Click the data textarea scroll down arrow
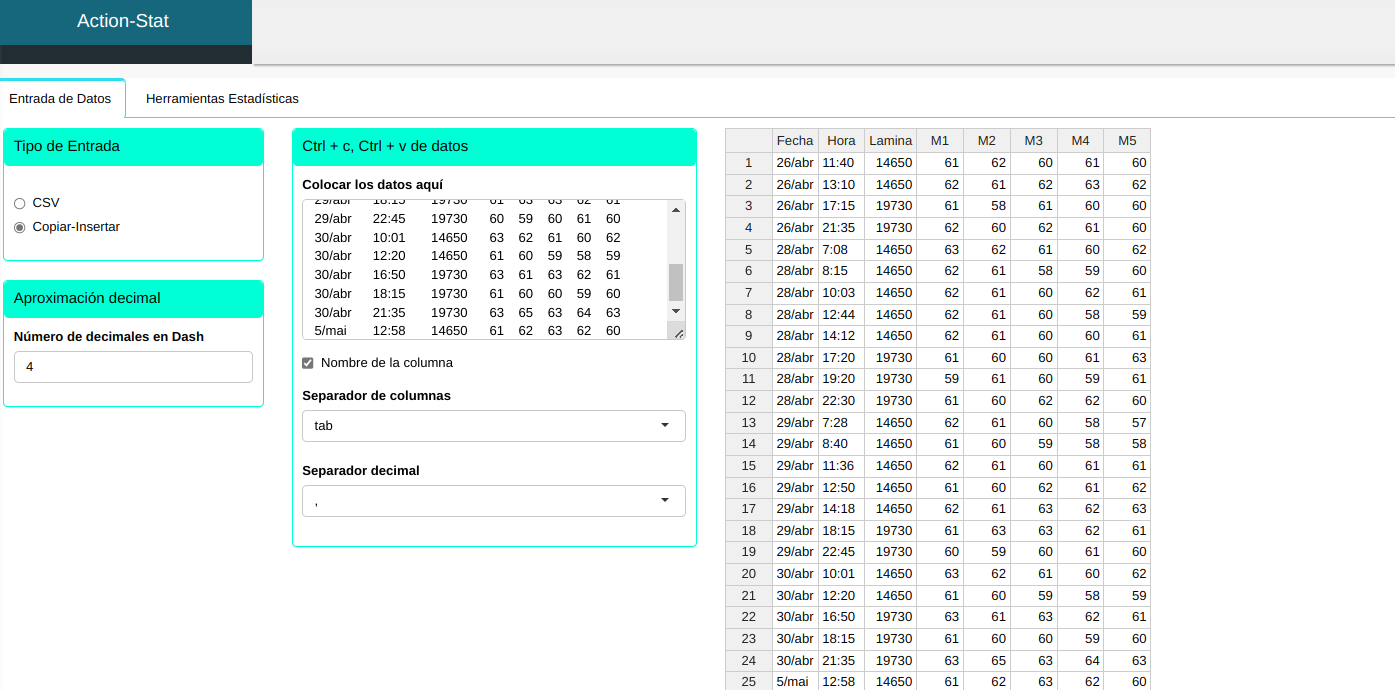1395x690 pixels. [676, 312]
